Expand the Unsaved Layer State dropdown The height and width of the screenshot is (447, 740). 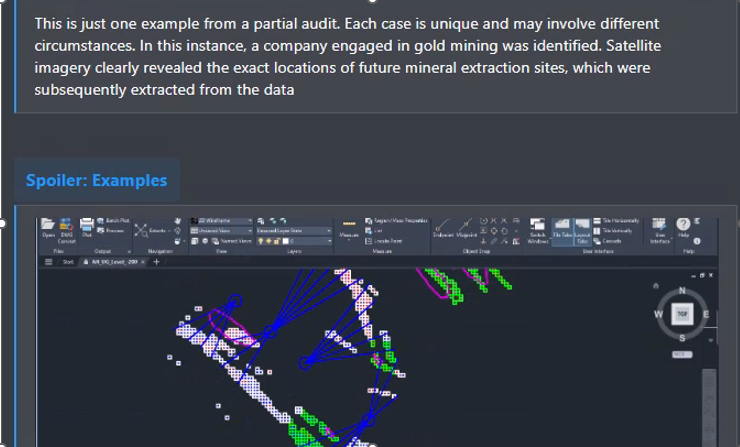point(292,230)
